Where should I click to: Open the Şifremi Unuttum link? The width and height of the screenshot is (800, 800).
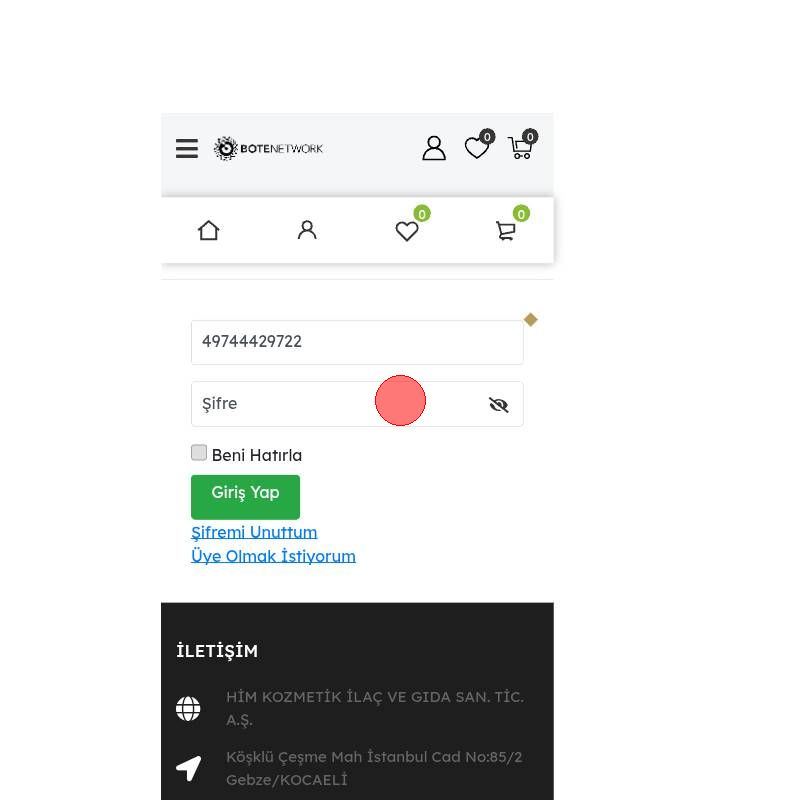coord(254,532)
